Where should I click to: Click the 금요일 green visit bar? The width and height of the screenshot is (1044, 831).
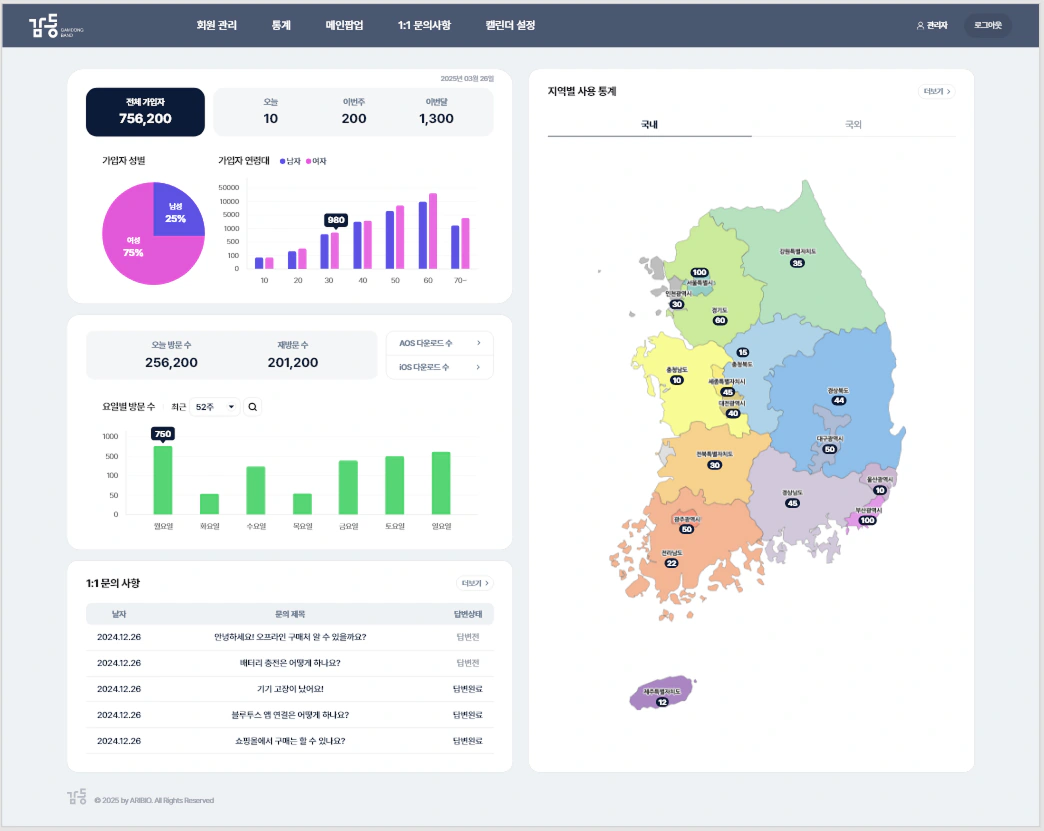click(348, 487)
